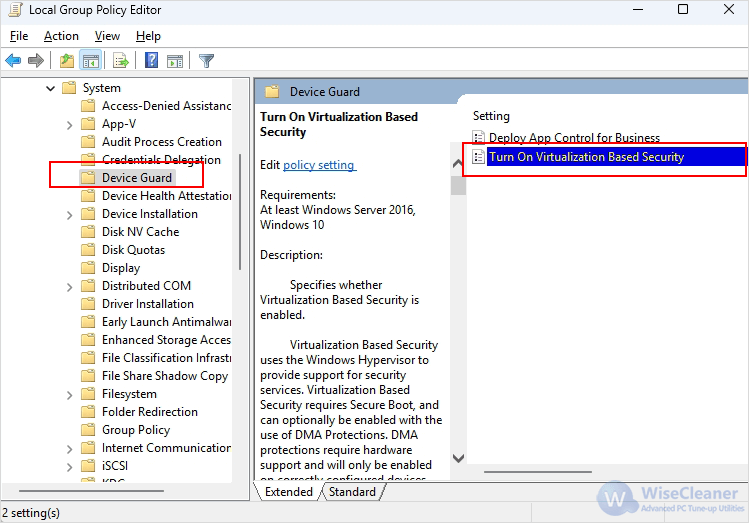The width and height of the screenshot is (749, 523).
Task: Click the Up one level folder icon
Action: [67, 61]
